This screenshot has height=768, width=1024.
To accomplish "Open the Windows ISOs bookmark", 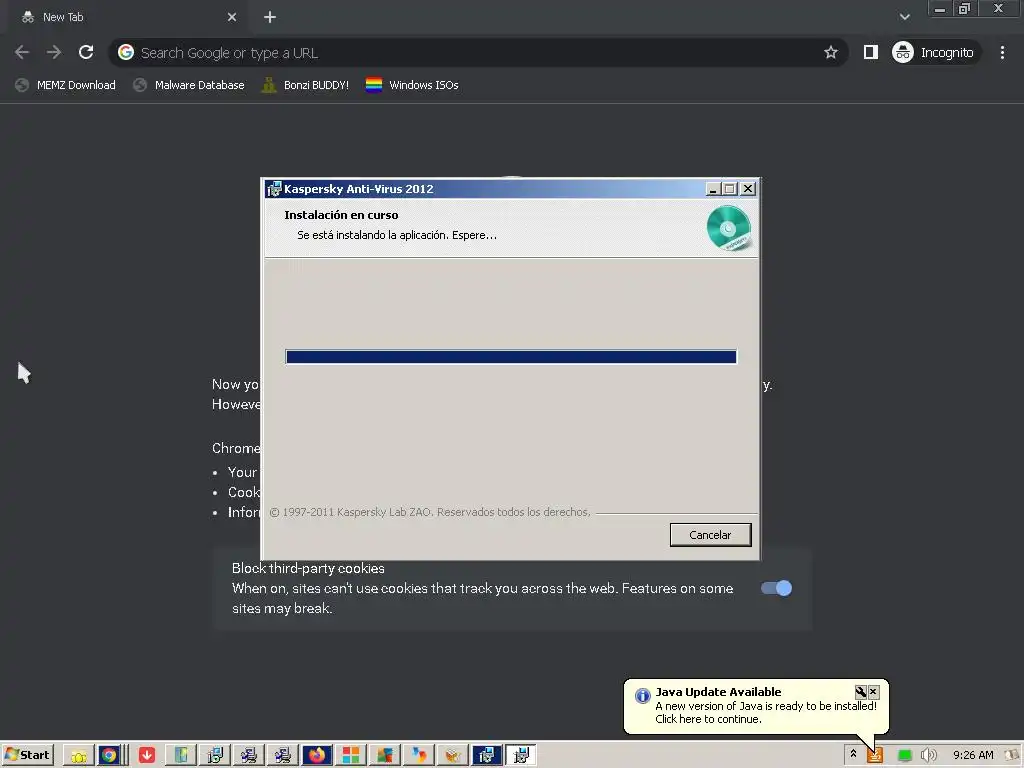I will 412,85.
